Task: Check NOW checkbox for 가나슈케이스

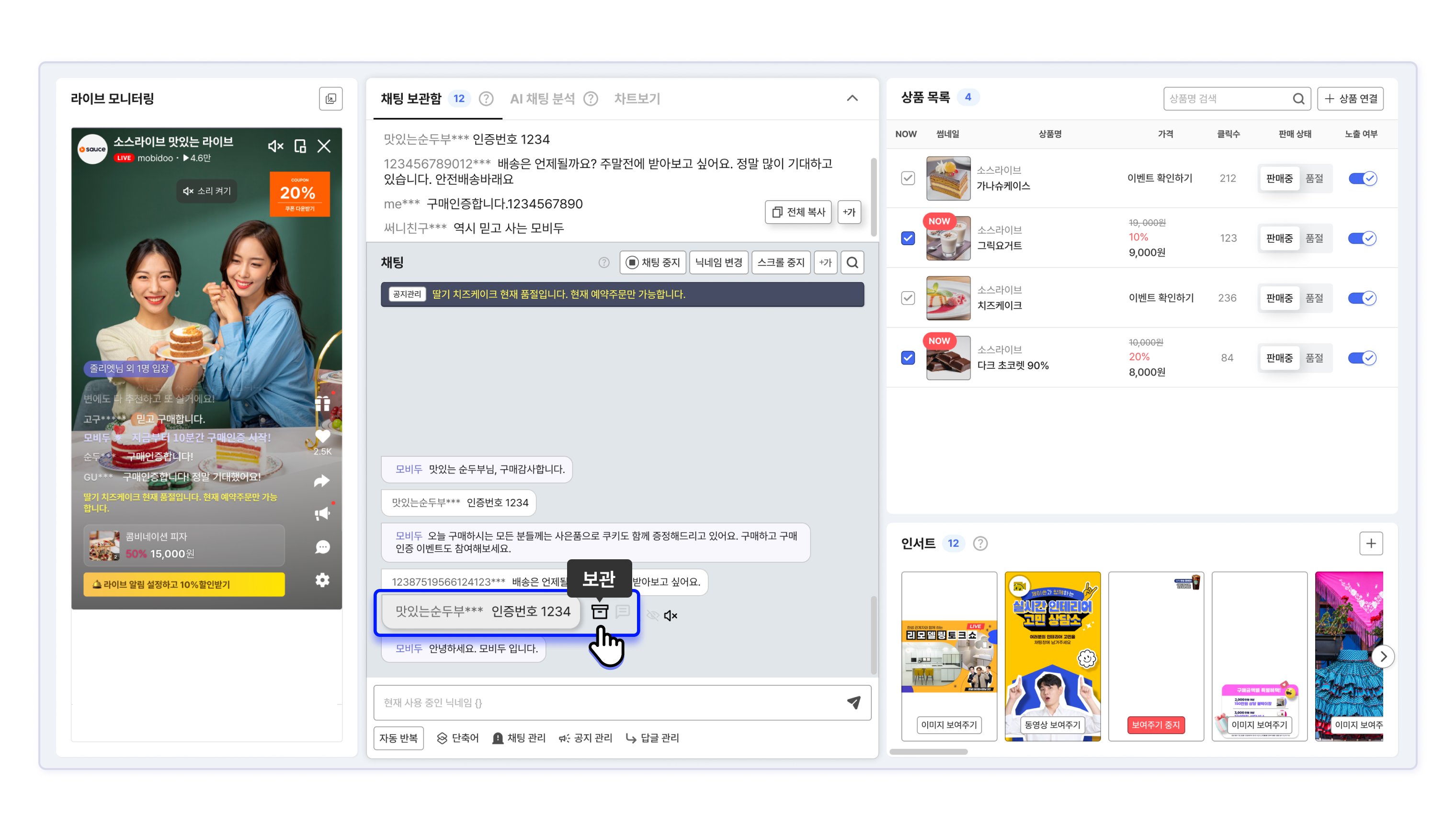Action: (908, 178)
